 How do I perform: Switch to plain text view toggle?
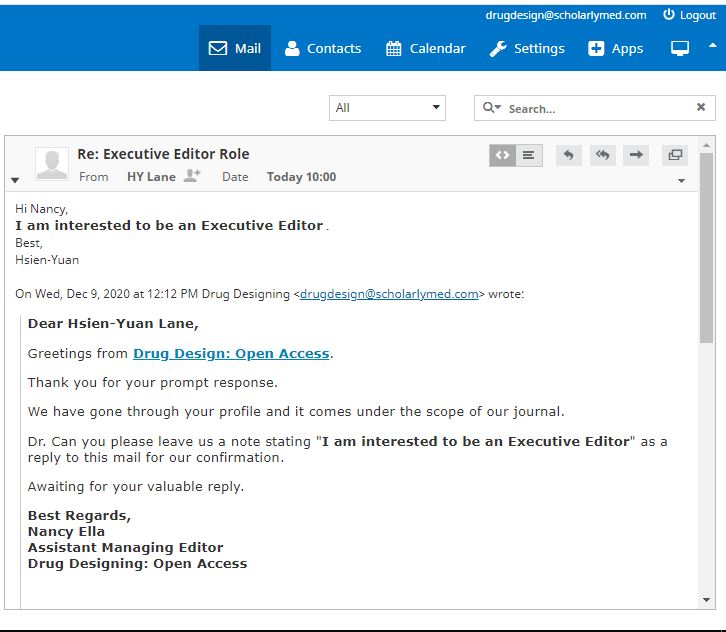coord(528,155)
